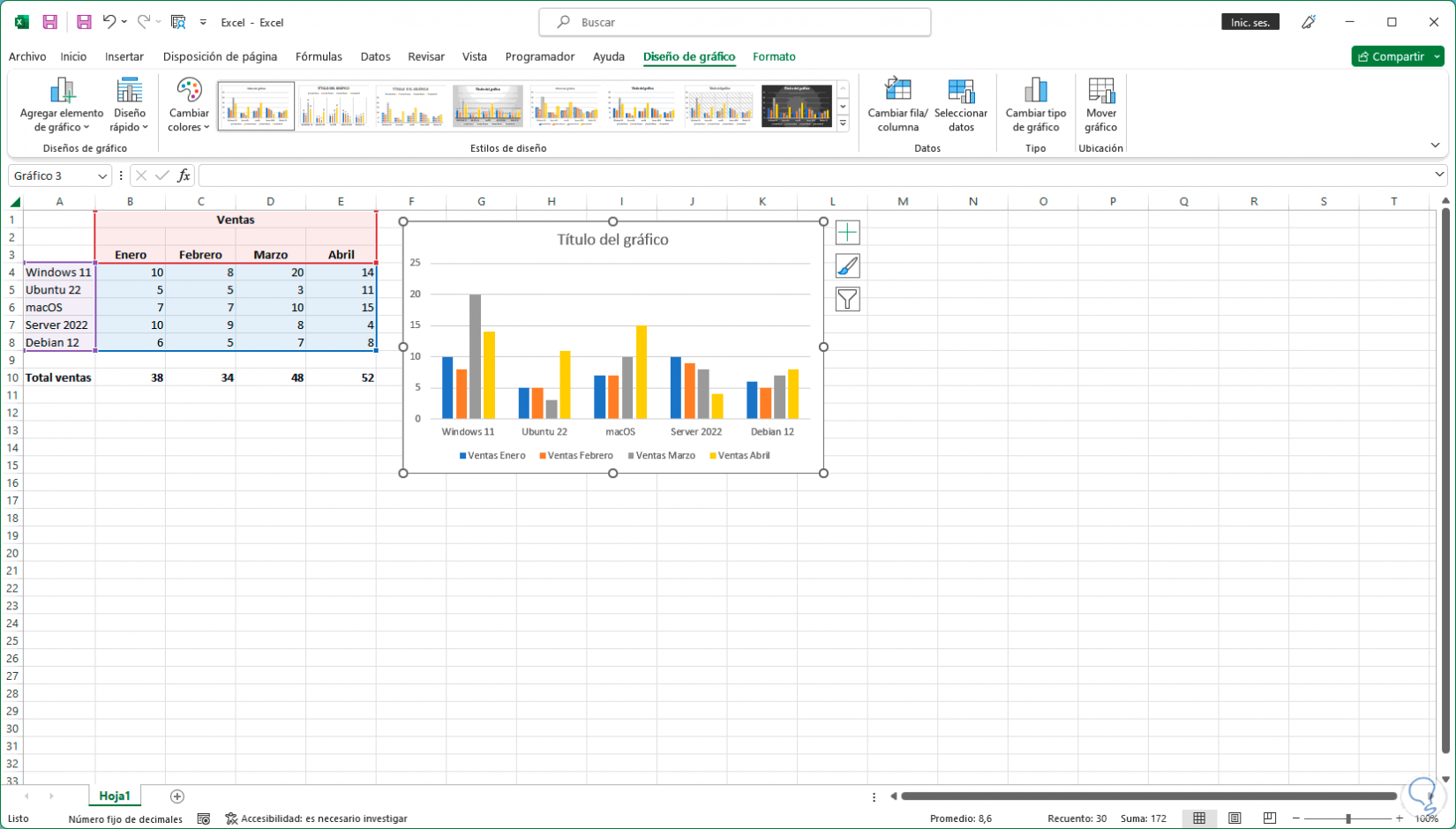
Task: Select the macOS row label cell
Action: click(x=59, y=307)
